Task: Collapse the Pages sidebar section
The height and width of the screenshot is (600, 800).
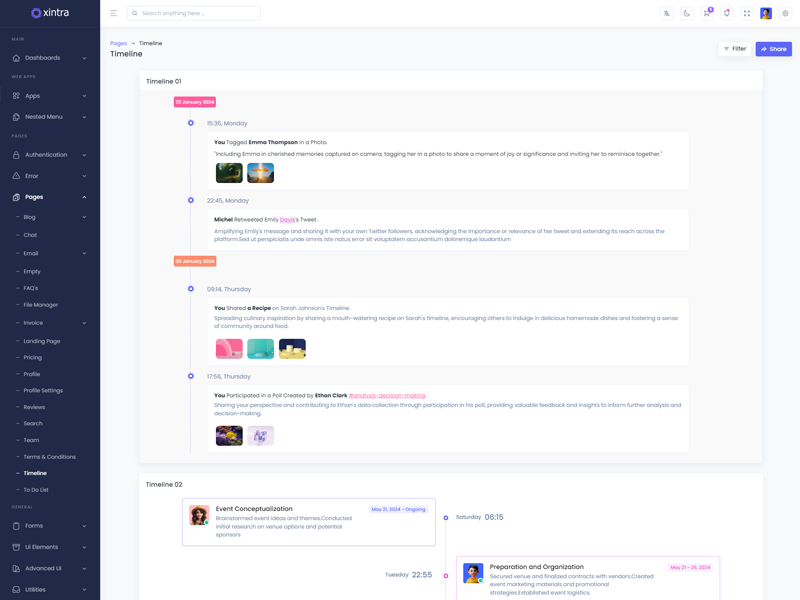Action: pos(50,197)
